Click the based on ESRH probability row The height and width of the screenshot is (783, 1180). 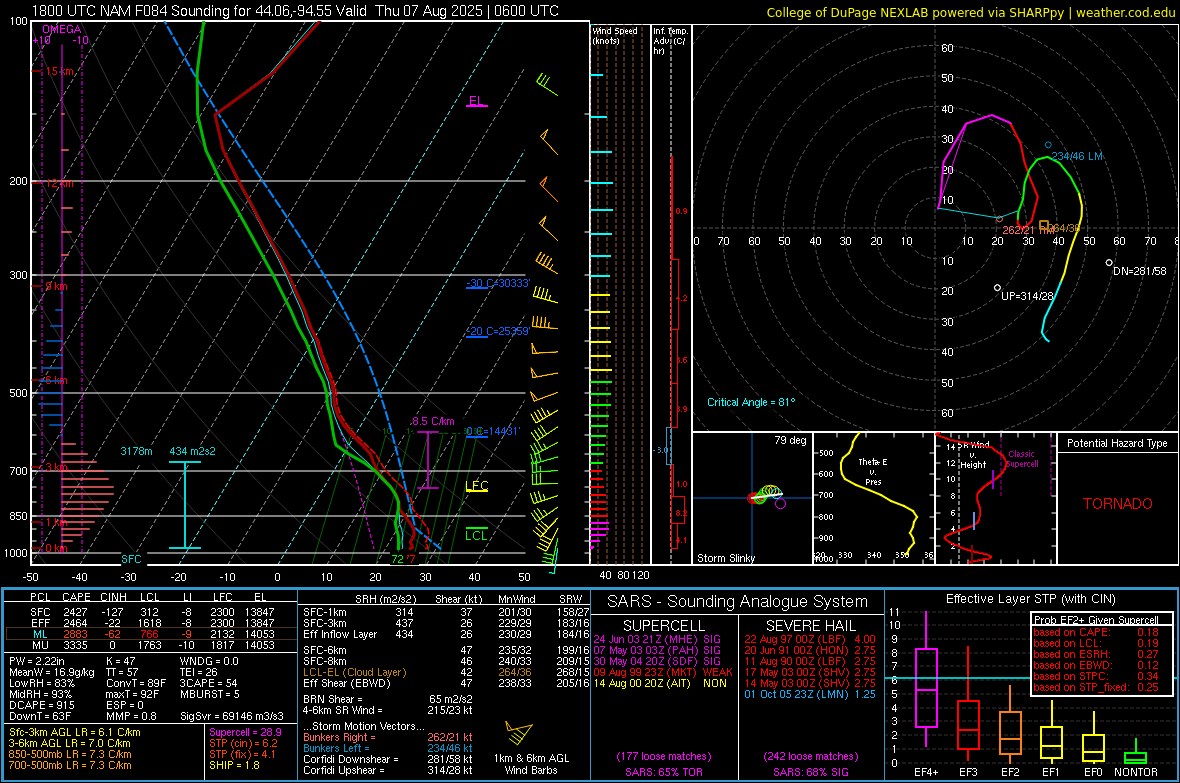(1096, 654)
